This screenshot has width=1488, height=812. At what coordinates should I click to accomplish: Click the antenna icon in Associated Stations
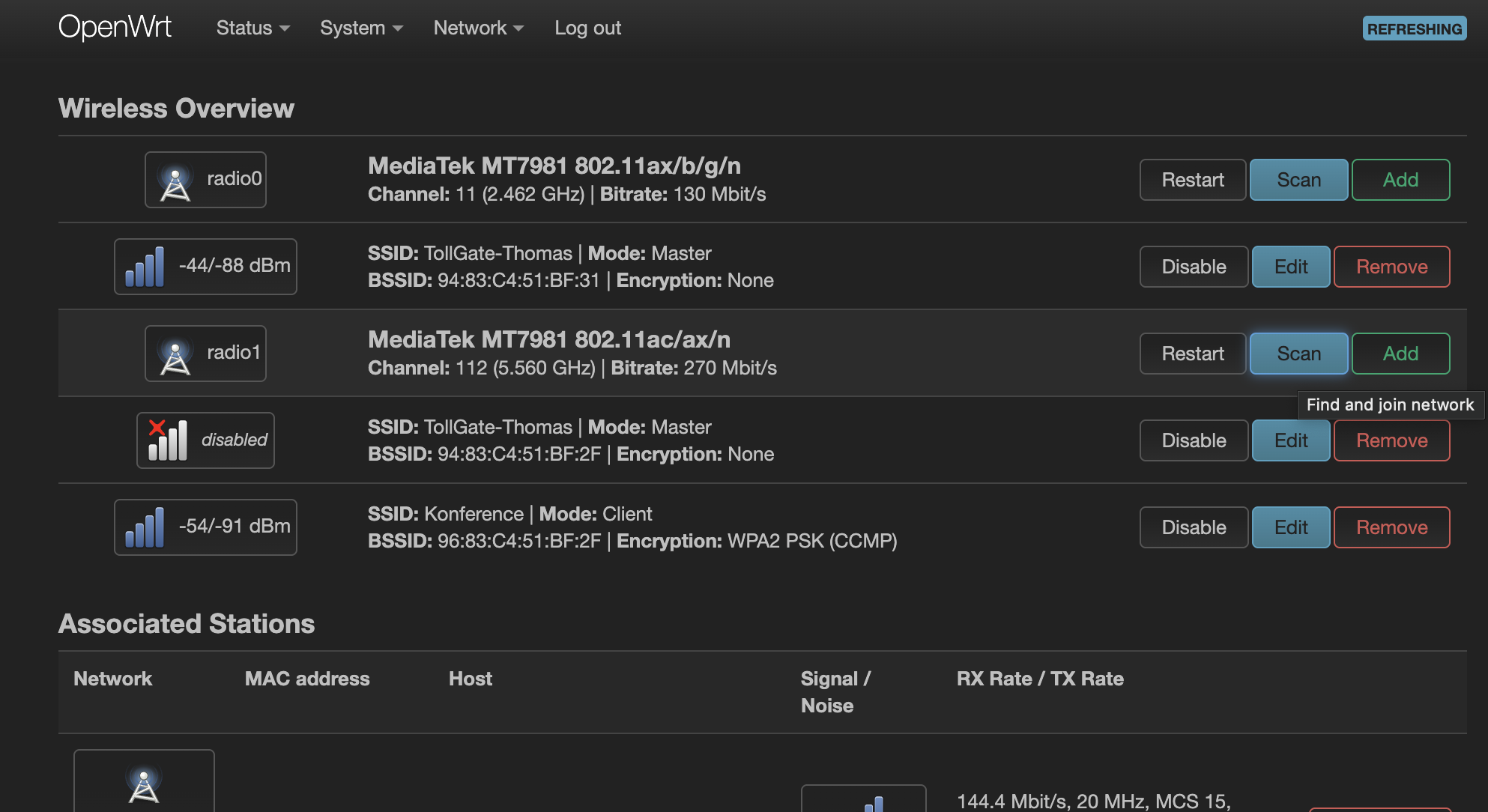tap(144, 785)
